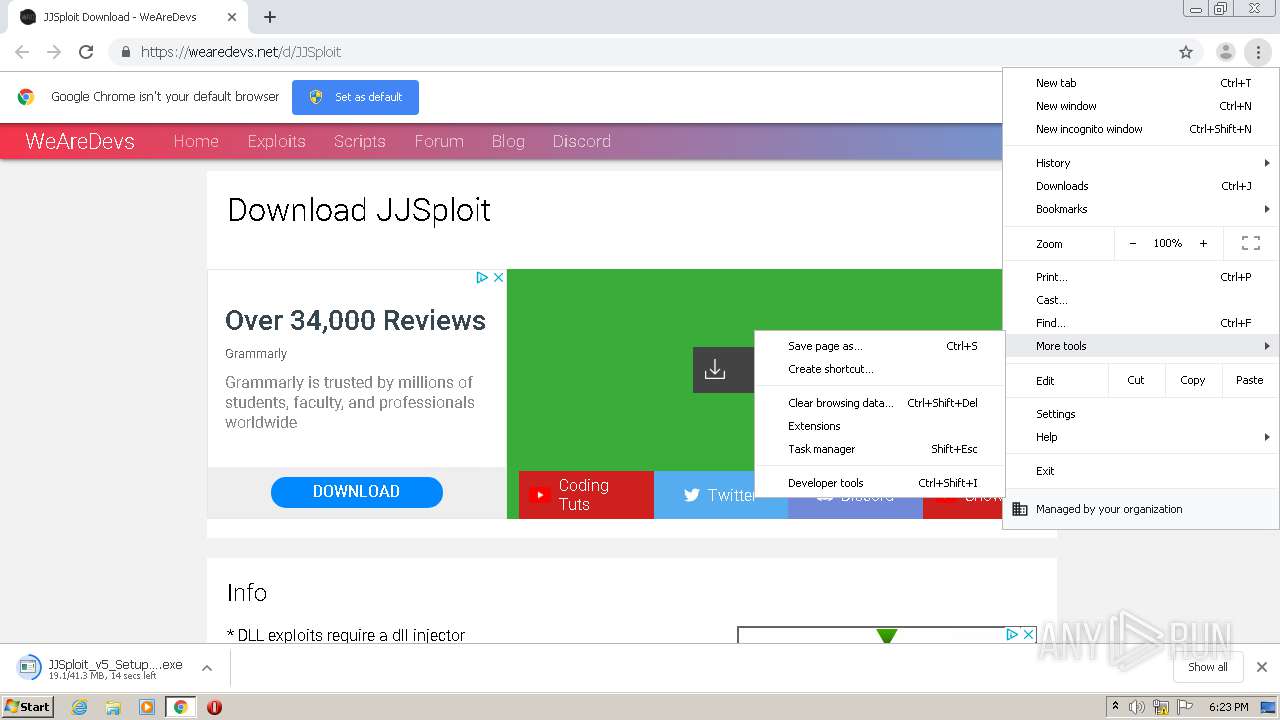Select New window menu entry
This screenshot has width=1280, height=720.
1141,106
